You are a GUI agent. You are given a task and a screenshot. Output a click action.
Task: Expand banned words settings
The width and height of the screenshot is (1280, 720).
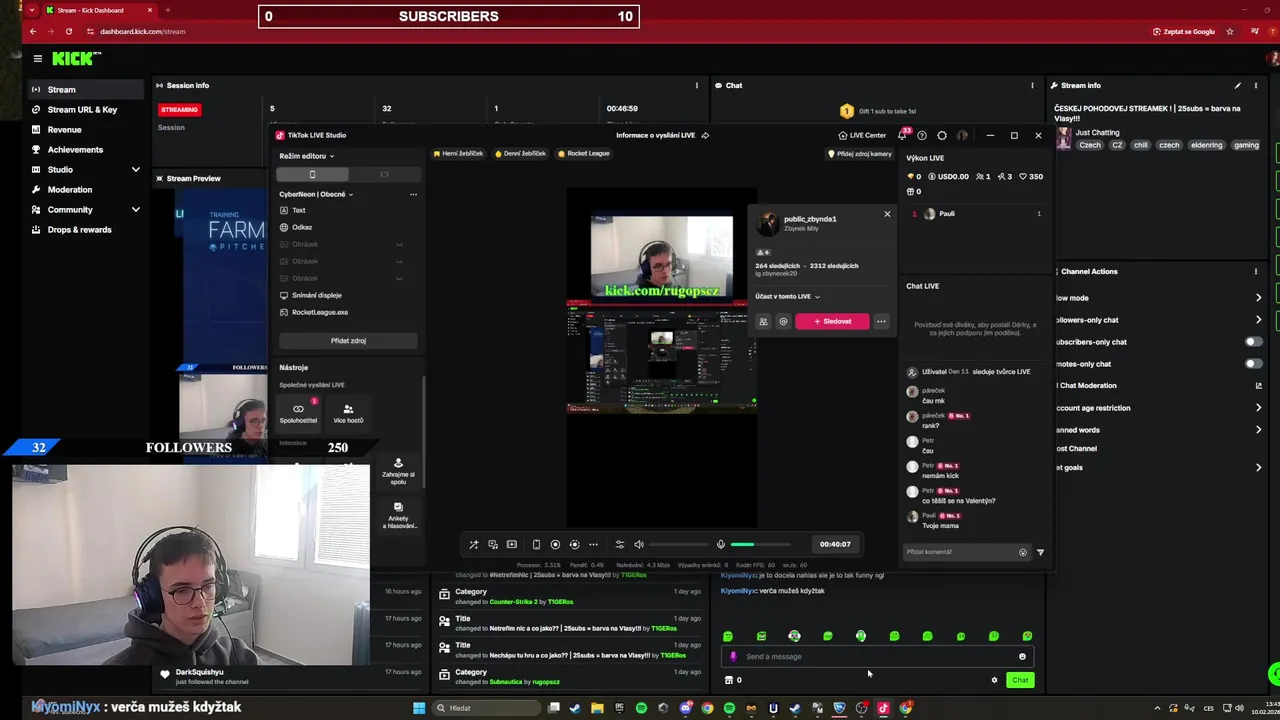1258,430
